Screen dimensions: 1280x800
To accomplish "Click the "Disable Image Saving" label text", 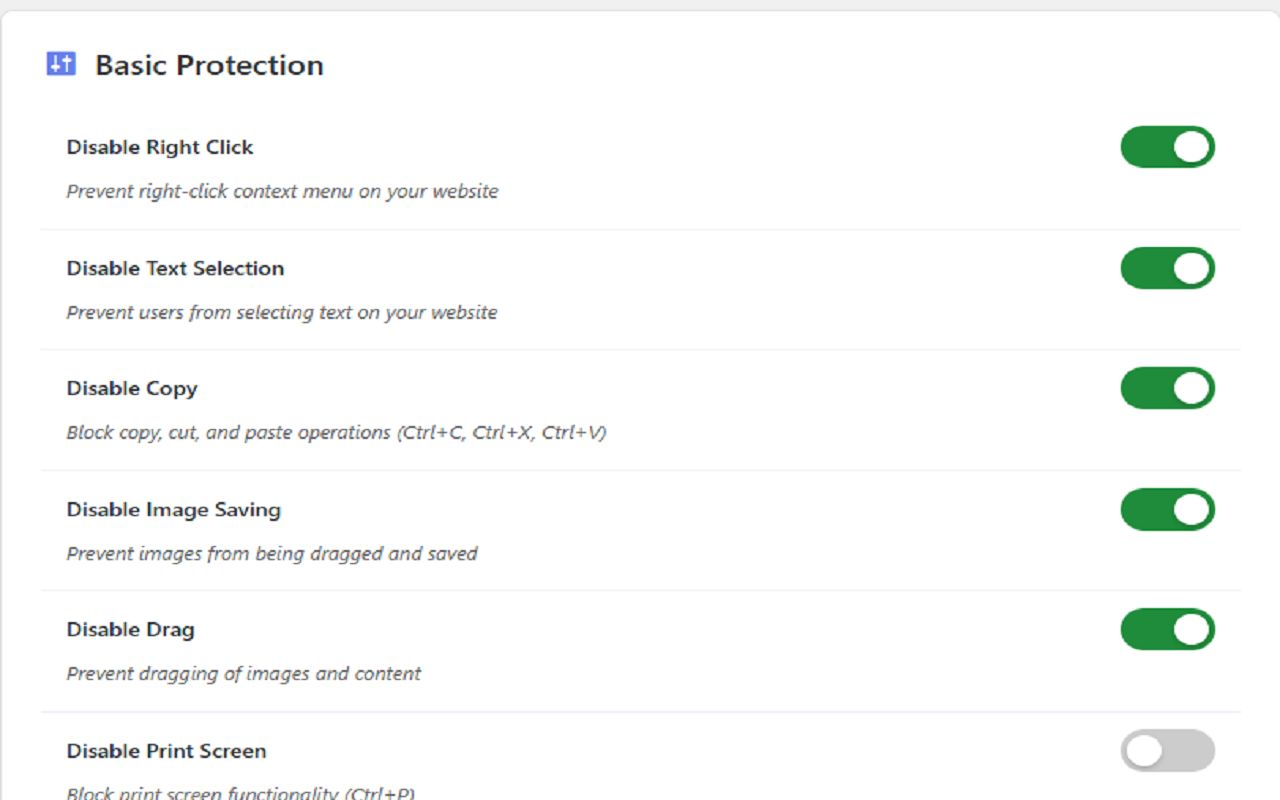I will 173,509.
